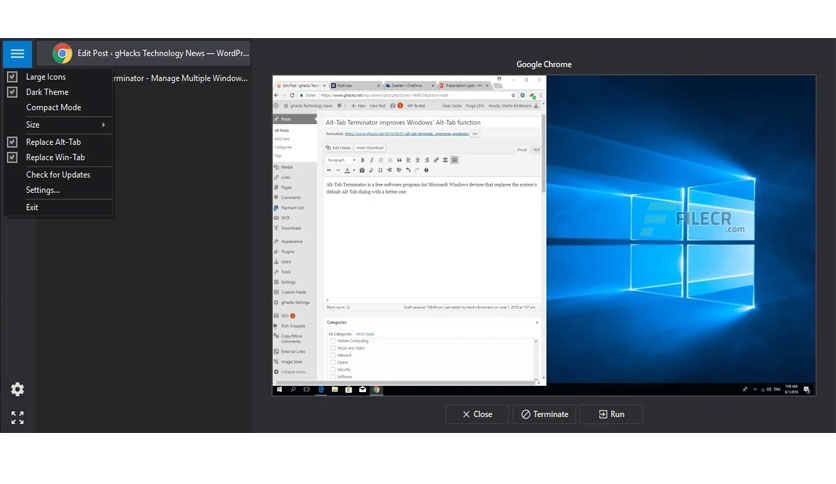This screenshot has height=484, width=836.
Task: Check Network category in the preview
Action: click(333, 355)
